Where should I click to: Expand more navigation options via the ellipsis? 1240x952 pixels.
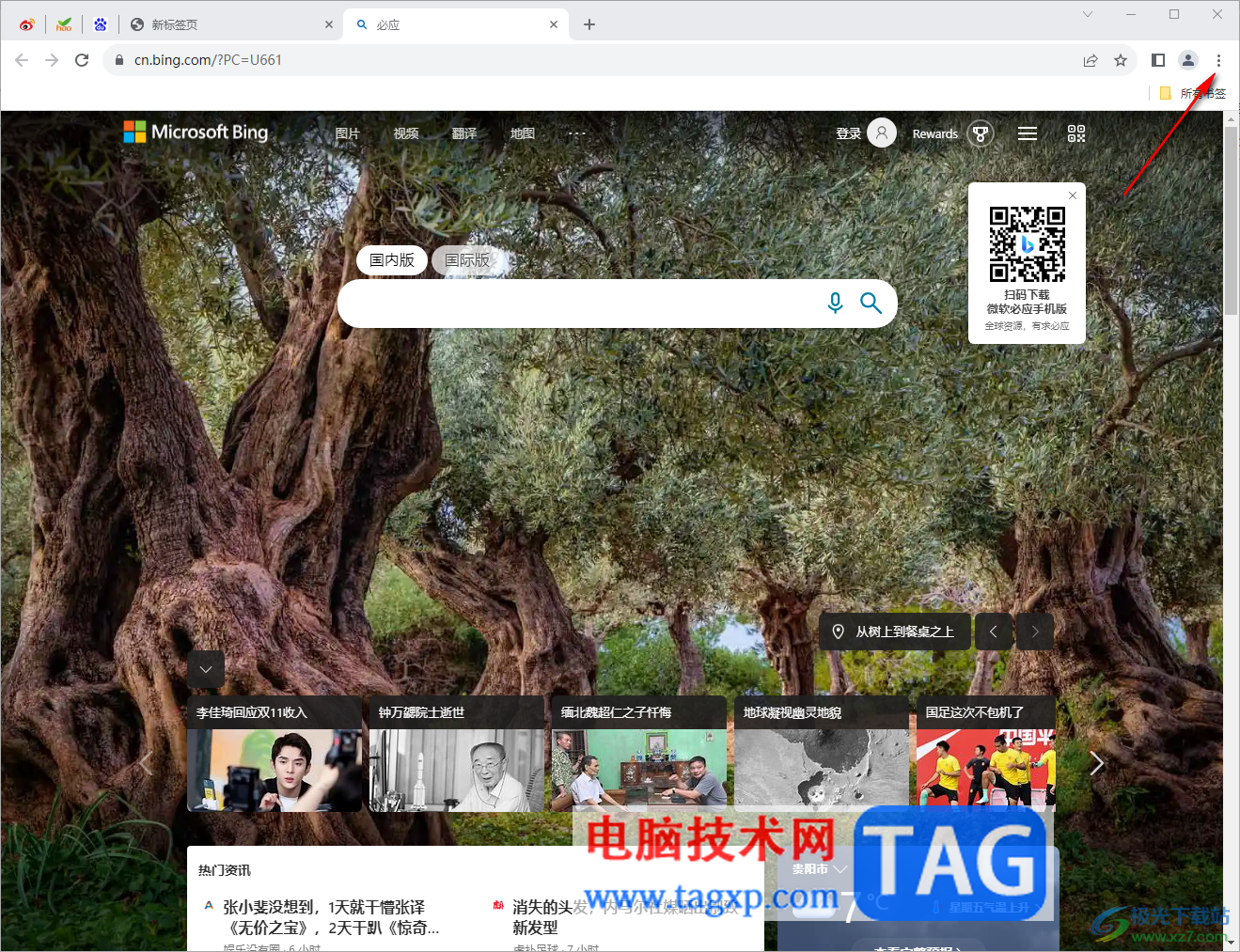[x=576, y=133]
